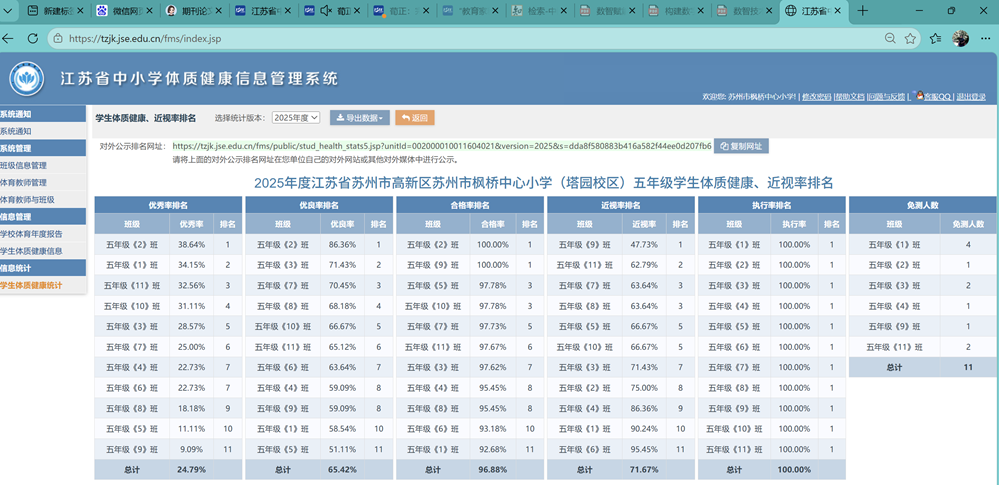Click the browser back arrow icon
The width and height of the screenshot is (999, 485).
click(x=7, y=39)
